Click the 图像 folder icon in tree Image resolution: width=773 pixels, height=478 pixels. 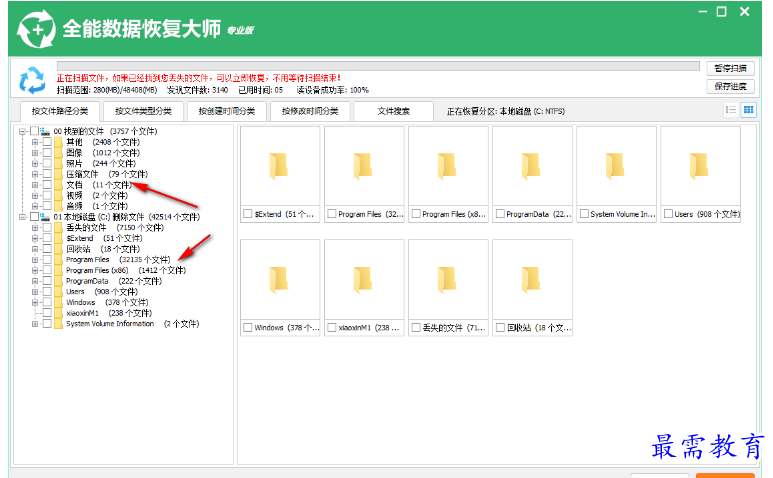59,153
